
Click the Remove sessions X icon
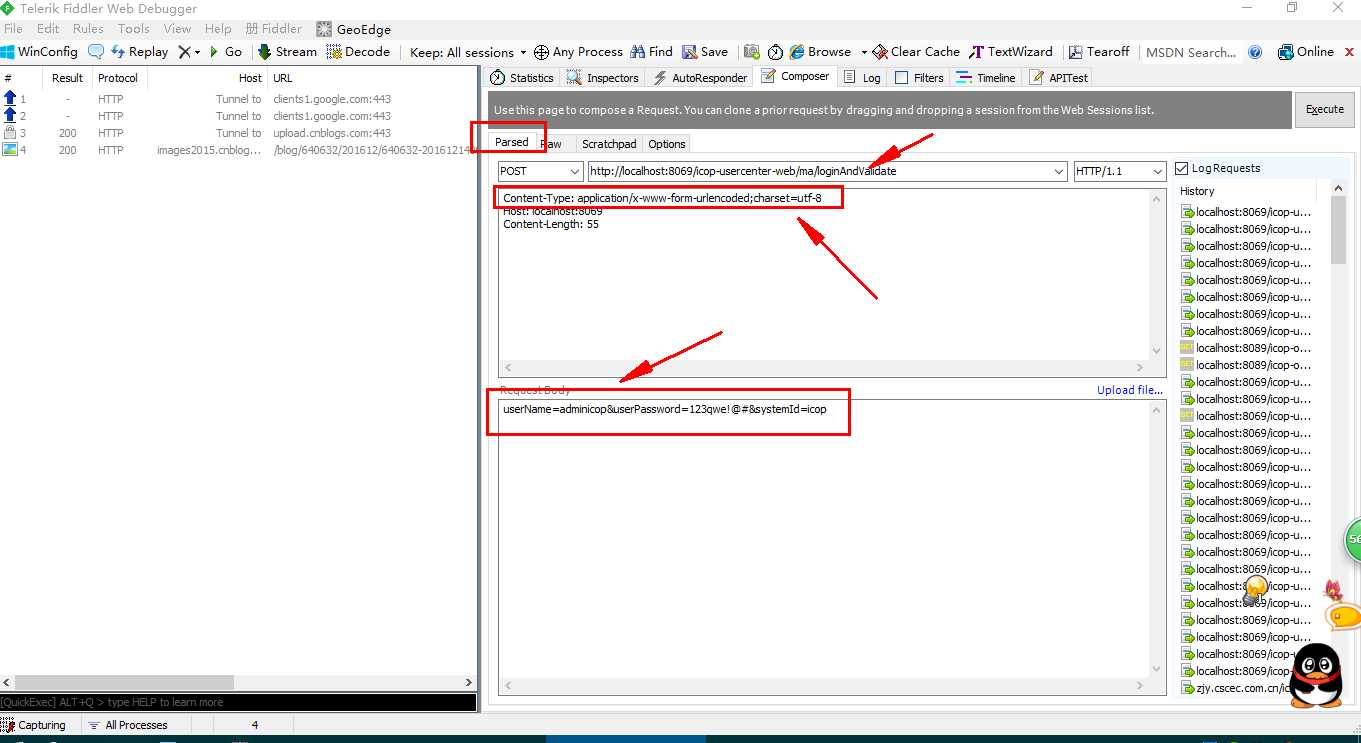point(184,52)
